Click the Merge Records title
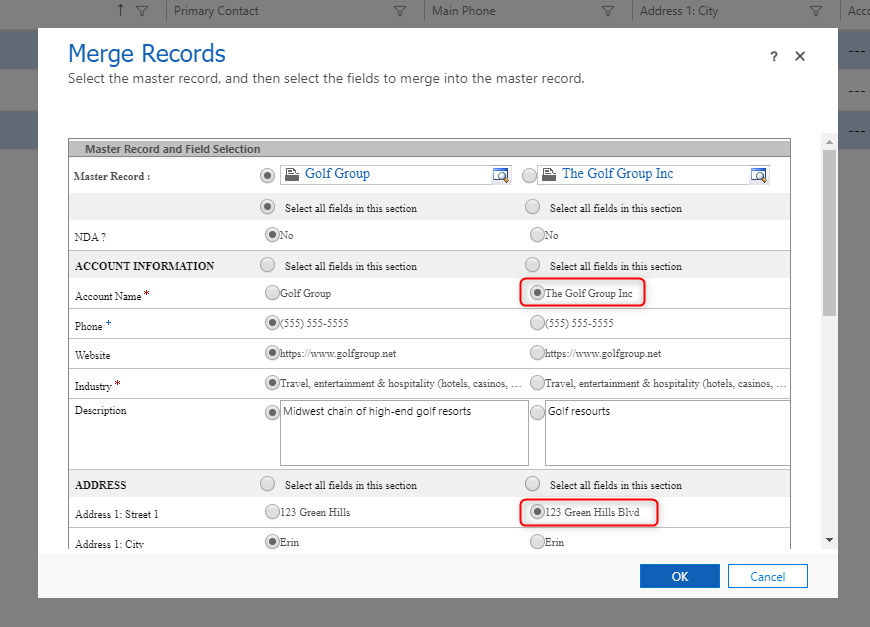The width and height of the screenshot is (870, 627). [x=146, y=54]
